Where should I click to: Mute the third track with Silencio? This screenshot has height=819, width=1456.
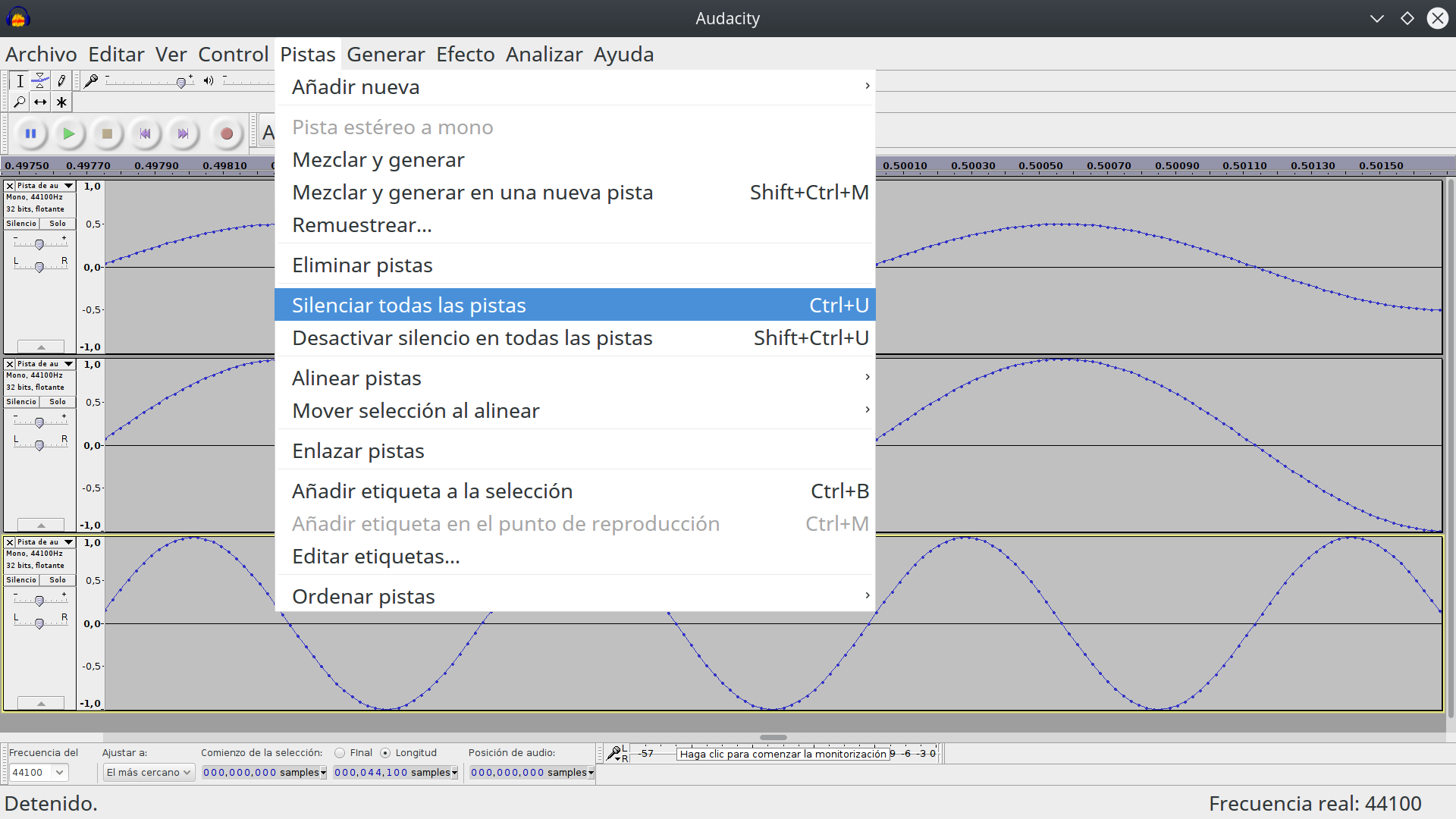(21, 580)
